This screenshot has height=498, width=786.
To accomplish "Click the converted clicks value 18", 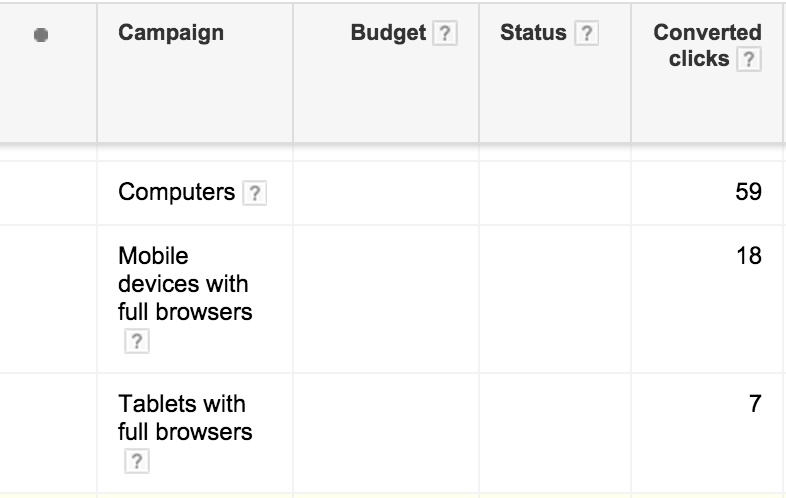I will coord(749,256).
